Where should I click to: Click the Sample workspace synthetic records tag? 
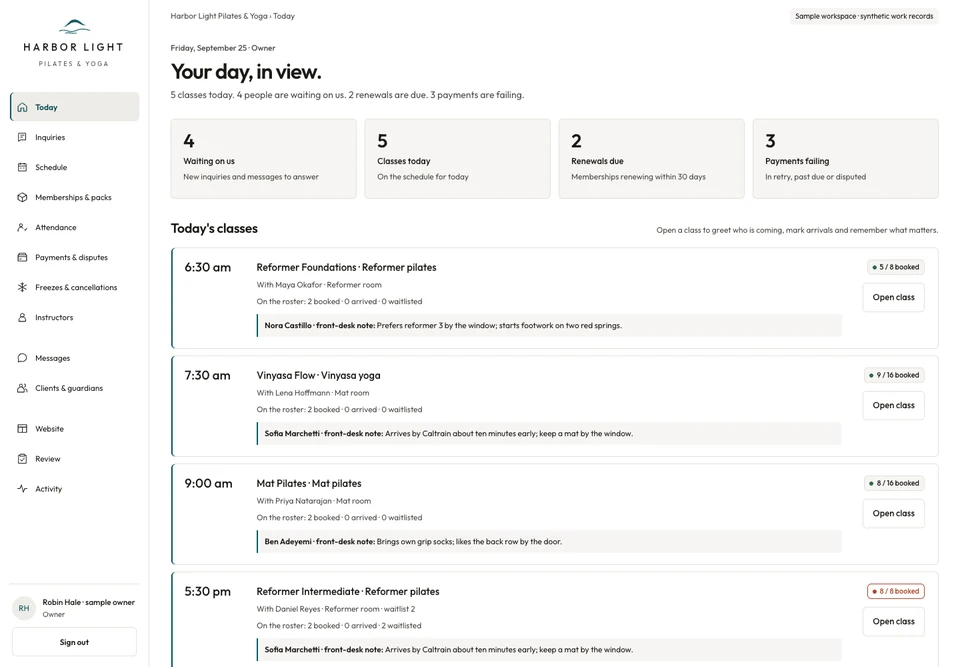tap(864, 17)
